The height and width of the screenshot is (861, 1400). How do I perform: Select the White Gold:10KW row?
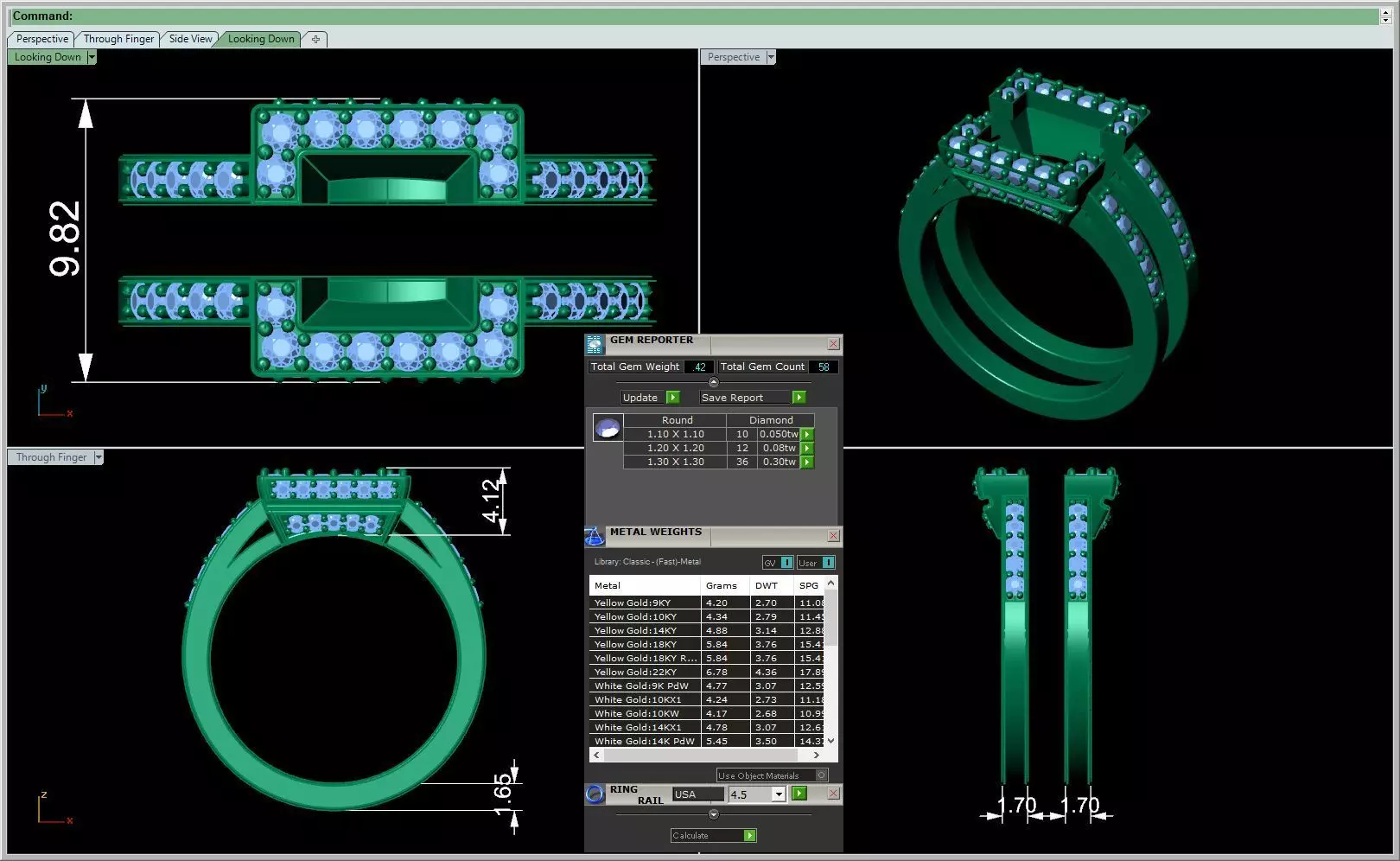(707, 714)
